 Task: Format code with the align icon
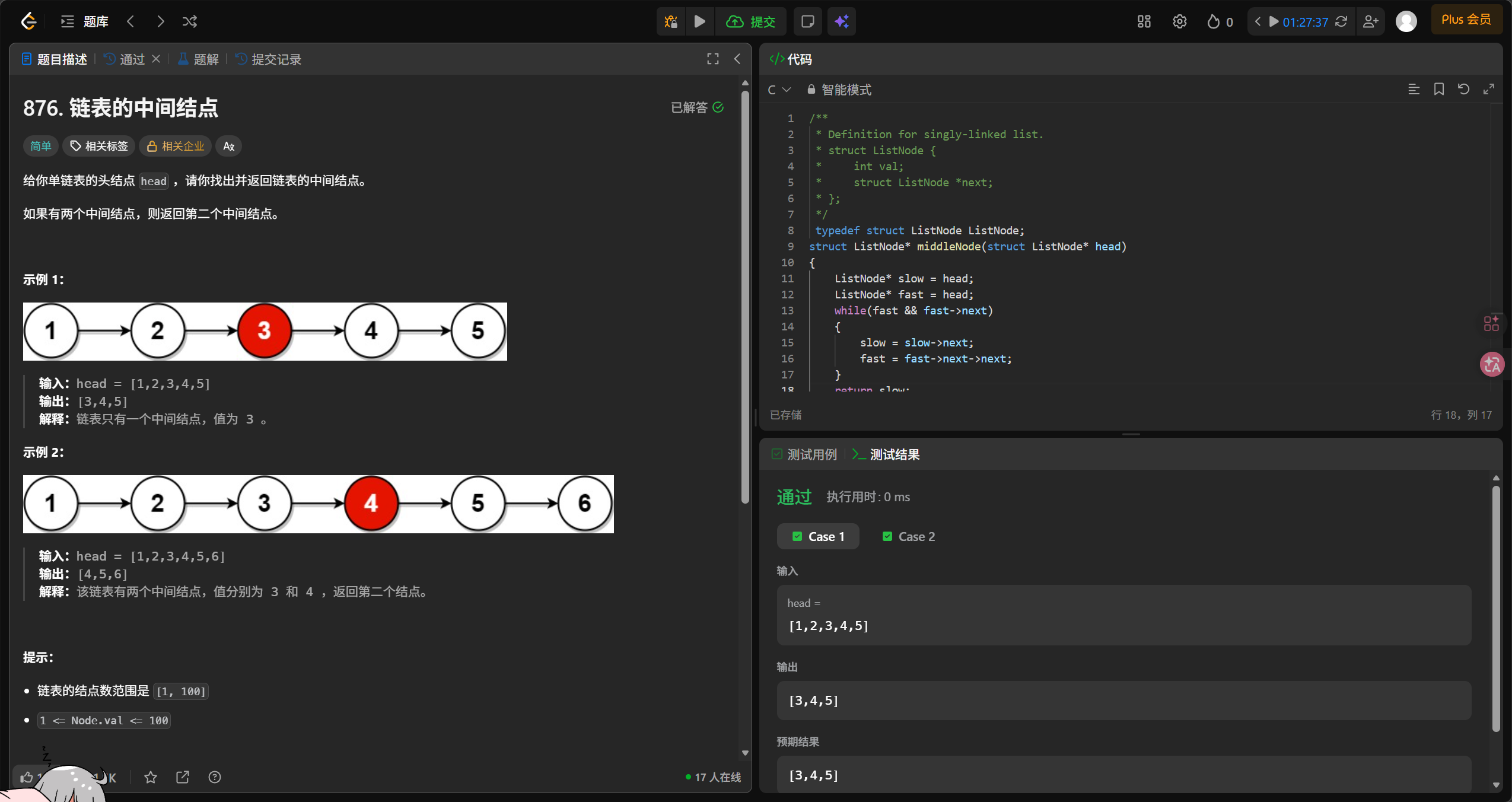[1414, 90]
